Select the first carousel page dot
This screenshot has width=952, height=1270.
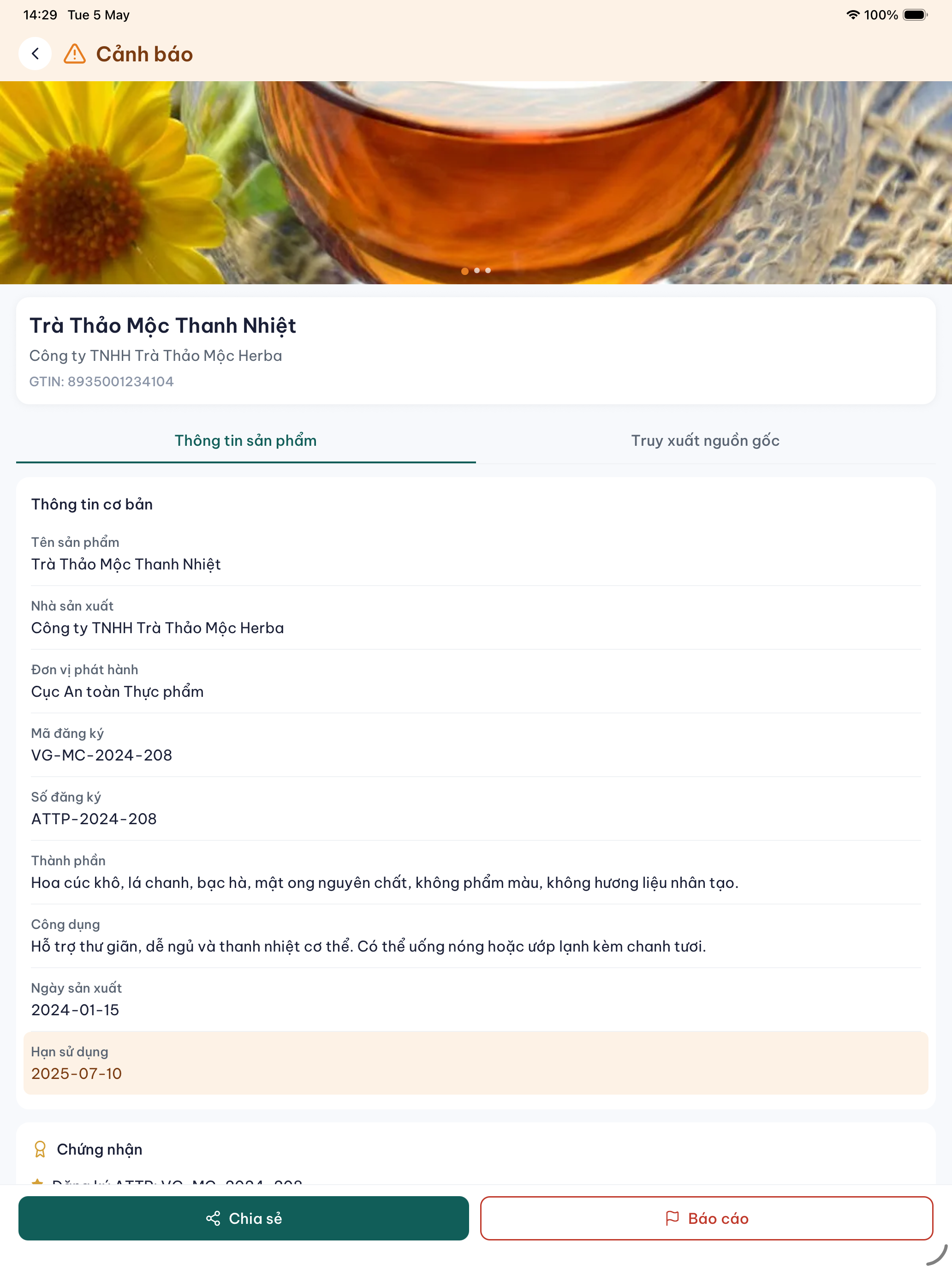pyautogui.click(x=465, y=271)
